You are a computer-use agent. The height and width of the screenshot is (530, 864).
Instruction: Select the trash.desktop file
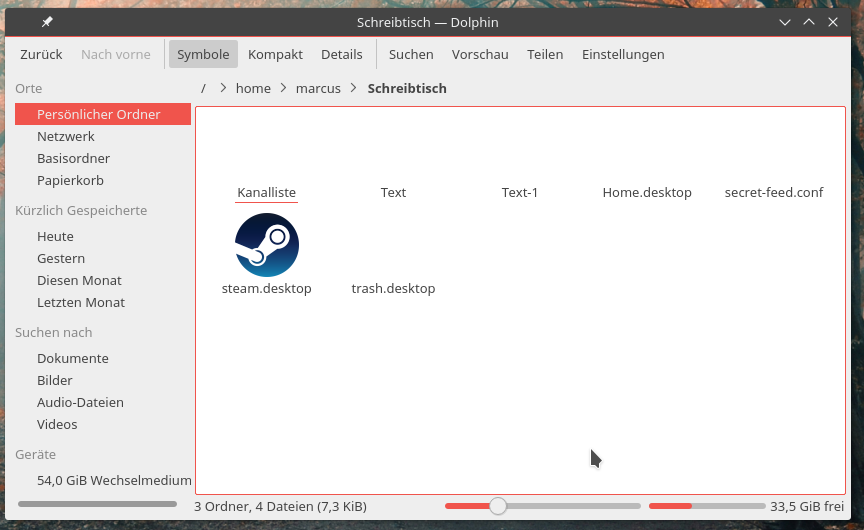(x=393, y=288)
